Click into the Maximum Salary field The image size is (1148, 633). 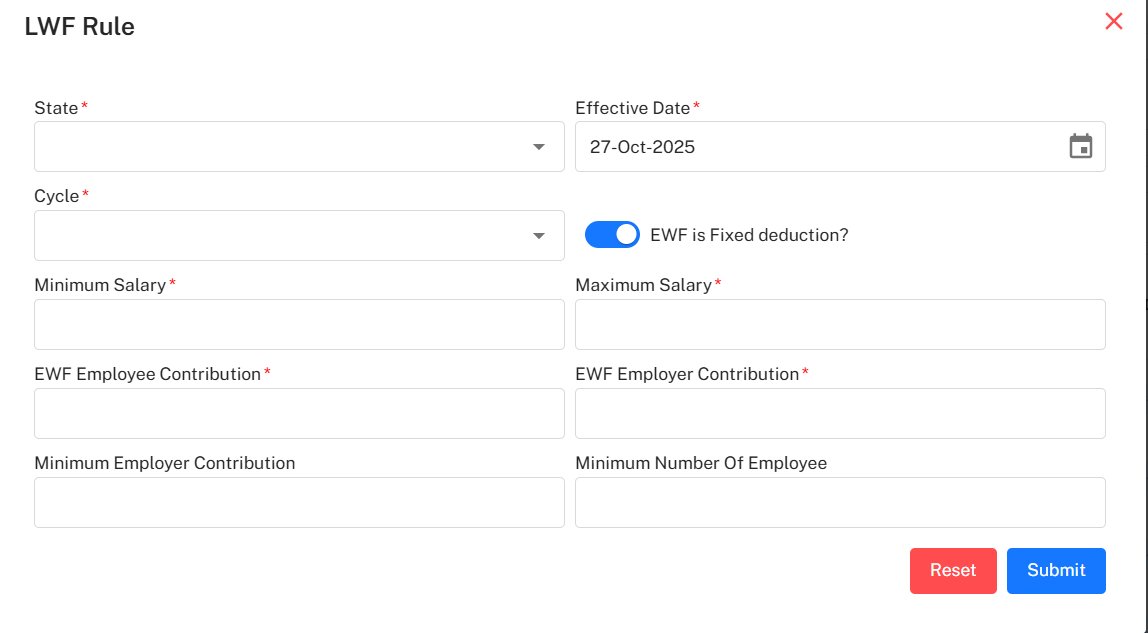tap(840, 325)
